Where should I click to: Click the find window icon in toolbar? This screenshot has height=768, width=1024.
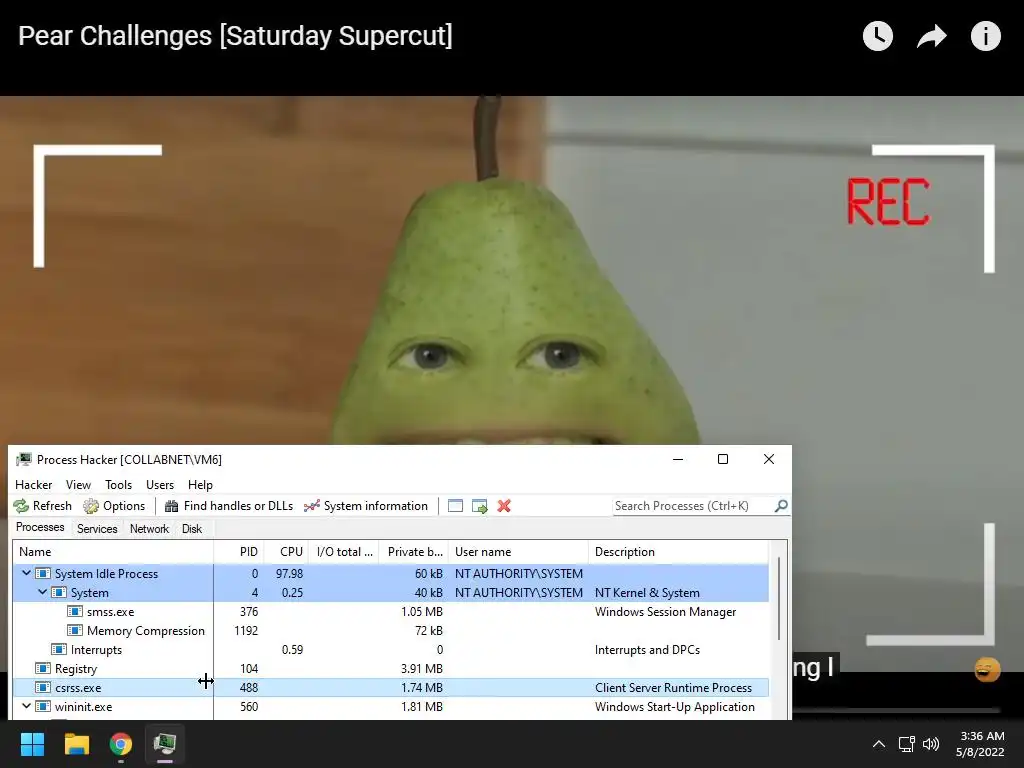click(x=455, y=506)
